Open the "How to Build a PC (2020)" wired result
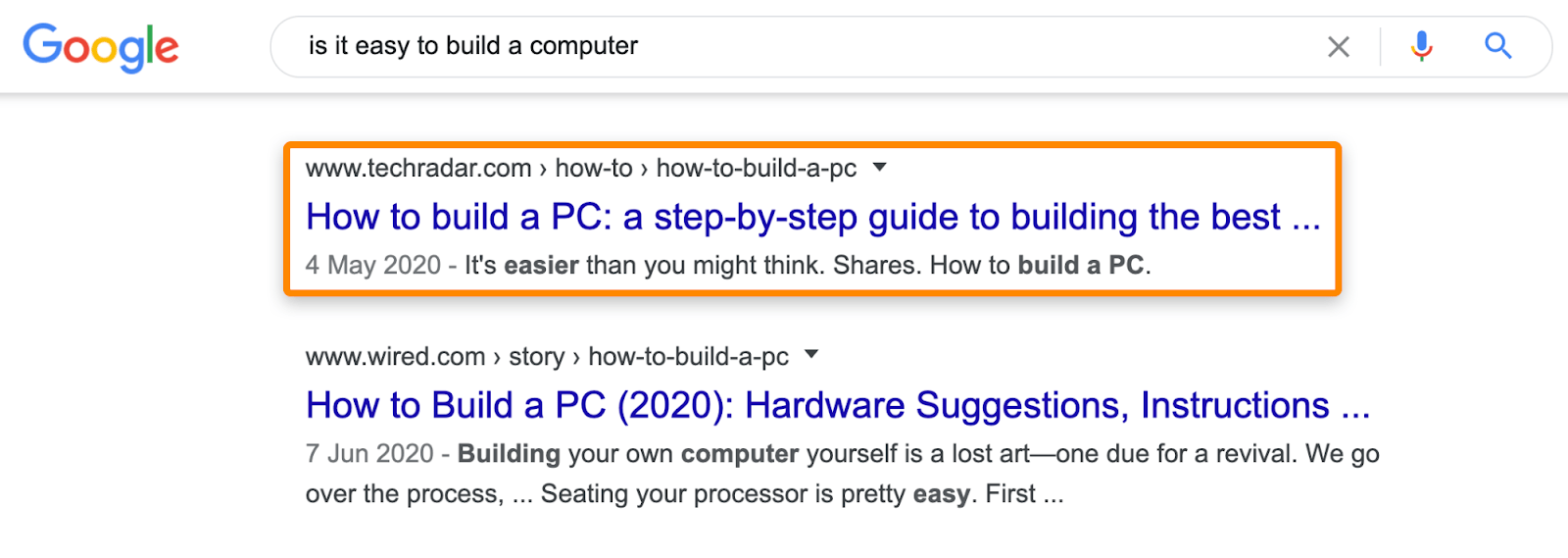1568x558 pixels. pyautogui.click(x=838, y=405)
